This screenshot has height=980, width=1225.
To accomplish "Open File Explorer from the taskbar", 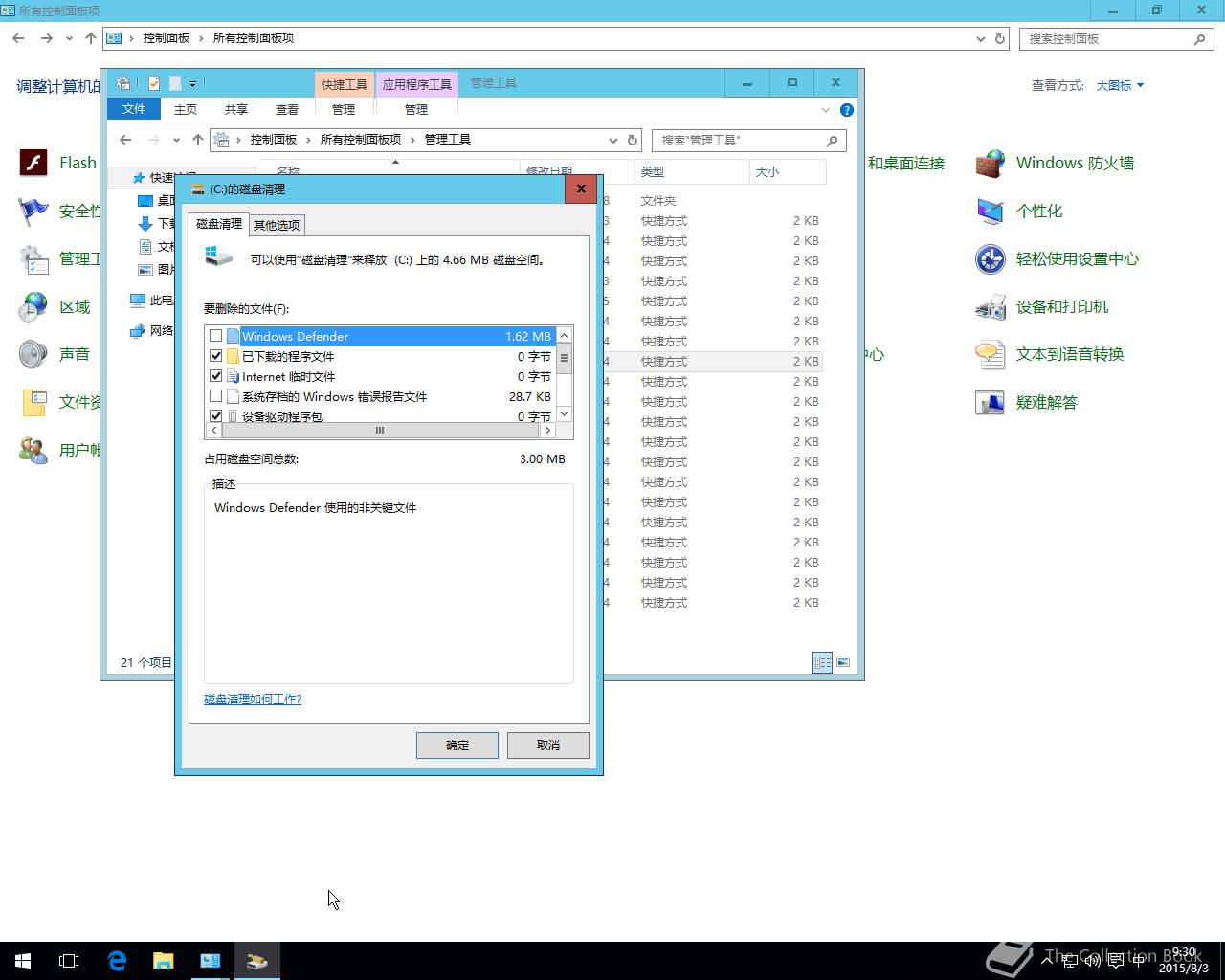I will tap(164, 961).
